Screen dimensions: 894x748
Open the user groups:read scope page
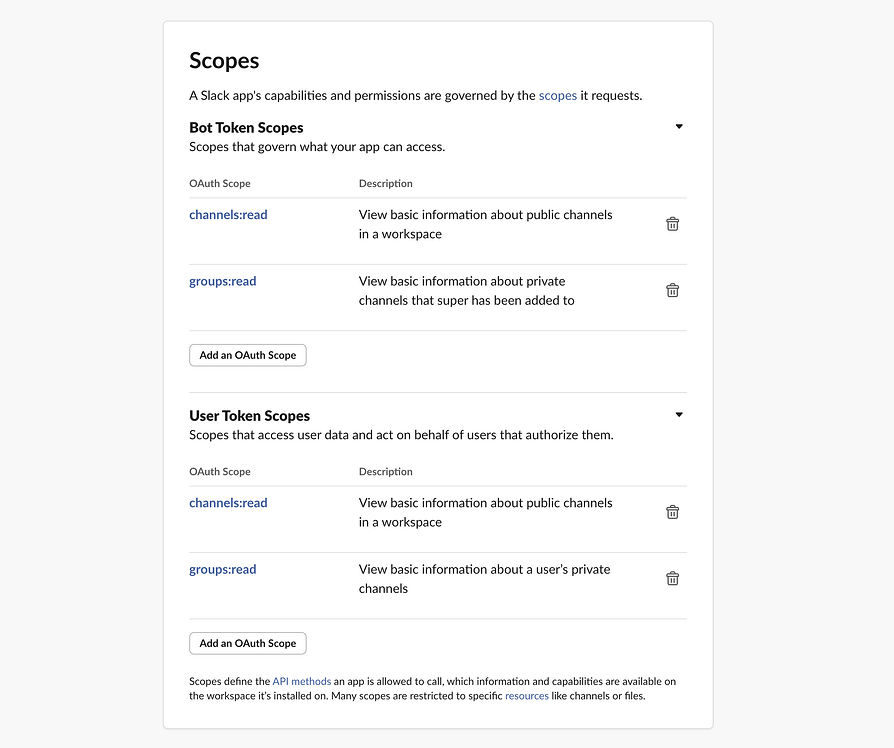coord(222,569)
